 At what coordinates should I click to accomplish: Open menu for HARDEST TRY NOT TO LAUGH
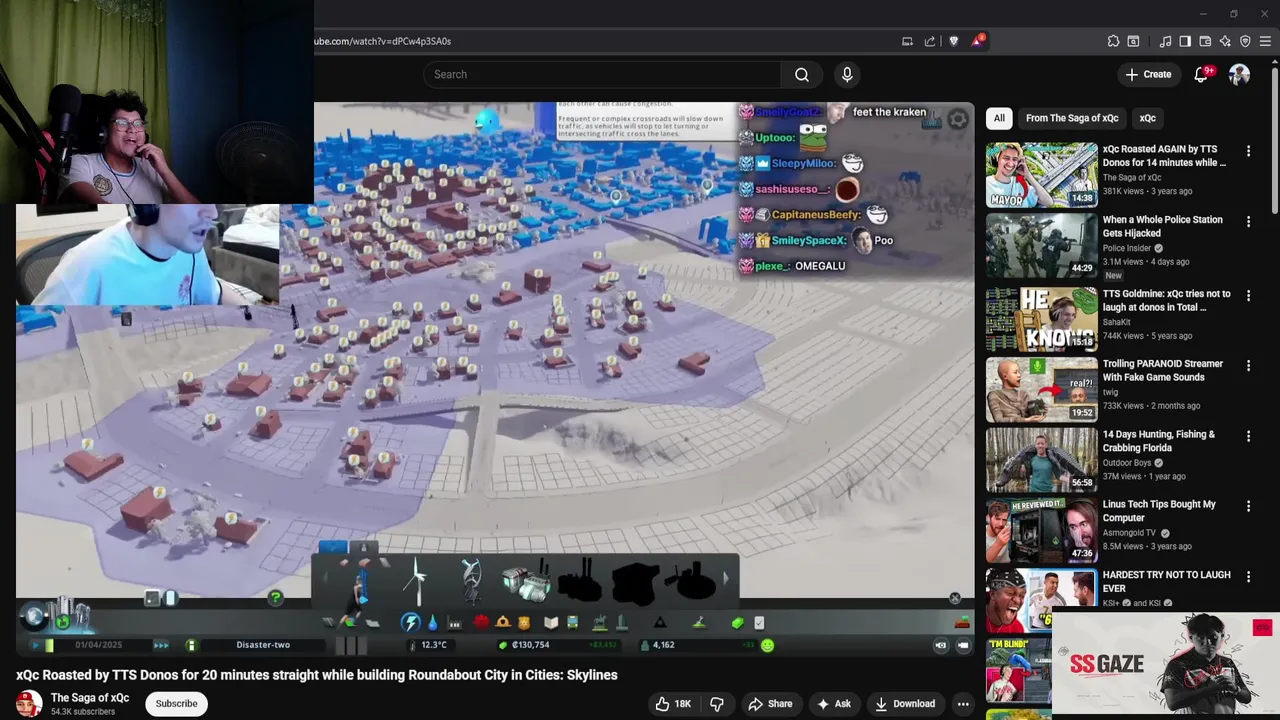coord(1248,576)
